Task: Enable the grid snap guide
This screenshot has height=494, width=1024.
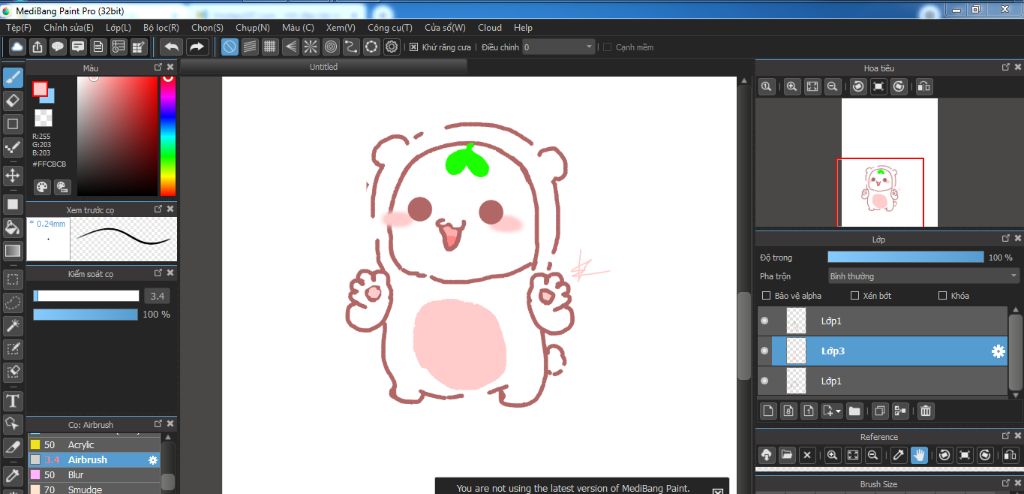Action: (x=270, y=47)
